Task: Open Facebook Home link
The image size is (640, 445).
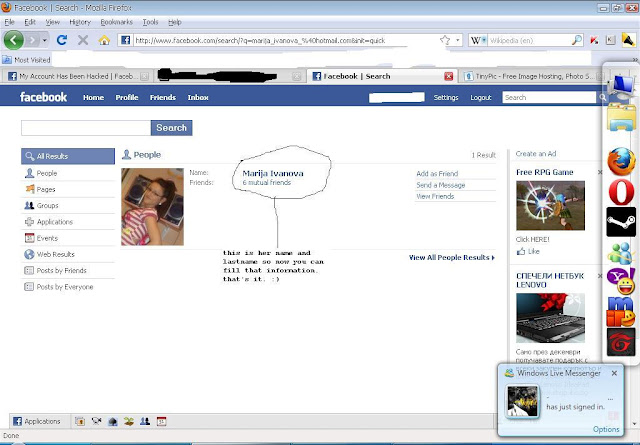Action: (93, 97)
